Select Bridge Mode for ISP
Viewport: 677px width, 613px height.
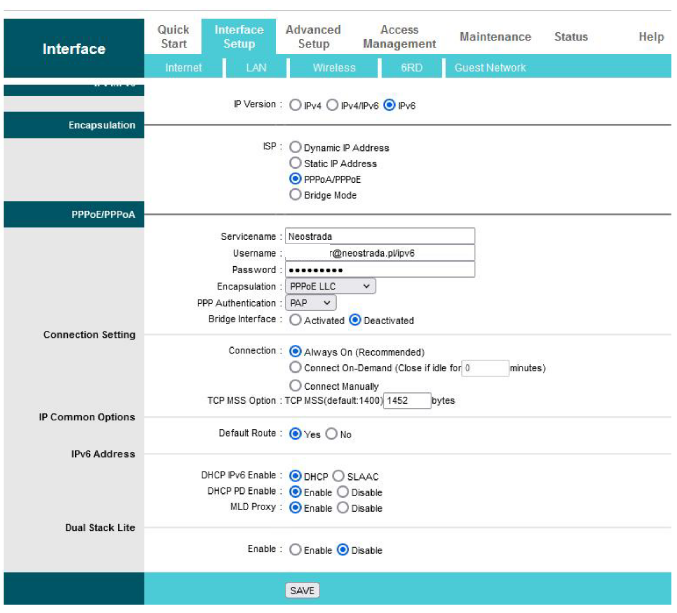[295, 195]
